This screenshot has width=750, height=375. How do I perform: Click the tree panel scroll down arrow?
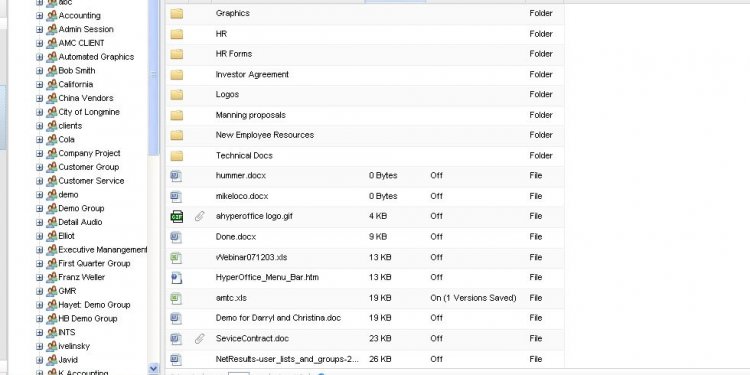click(x=154, y=368)
